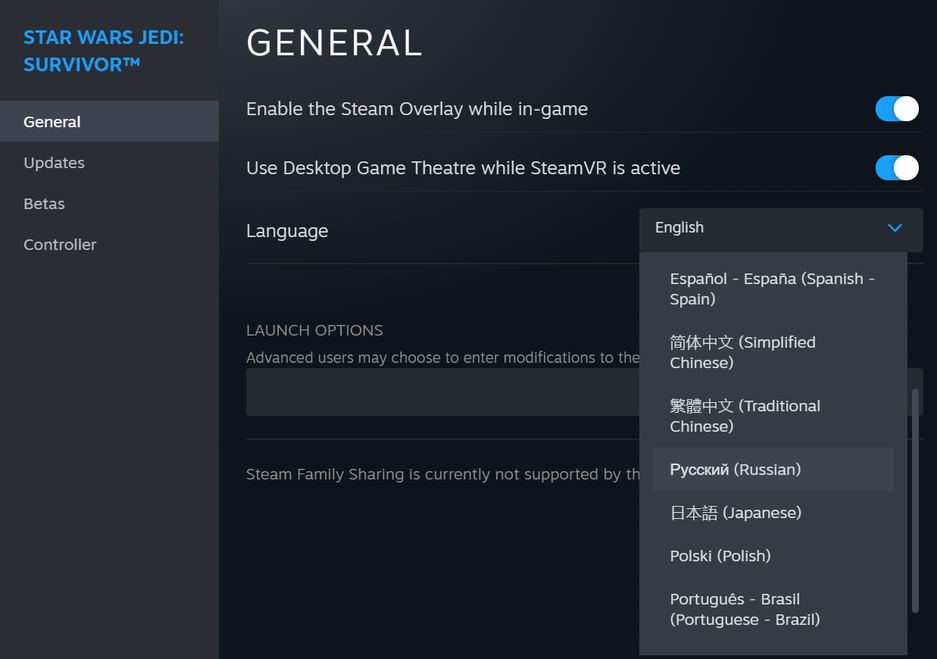Click the STAR WARS JEDI: SURVIVOR title
The height and width of the screenshot is (659, 937).
click(x=104, y=51)
